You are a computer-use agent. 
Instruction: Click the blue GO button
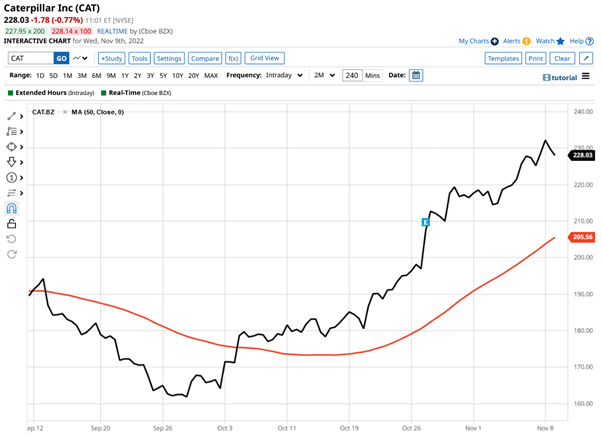(x=61, y=58)
